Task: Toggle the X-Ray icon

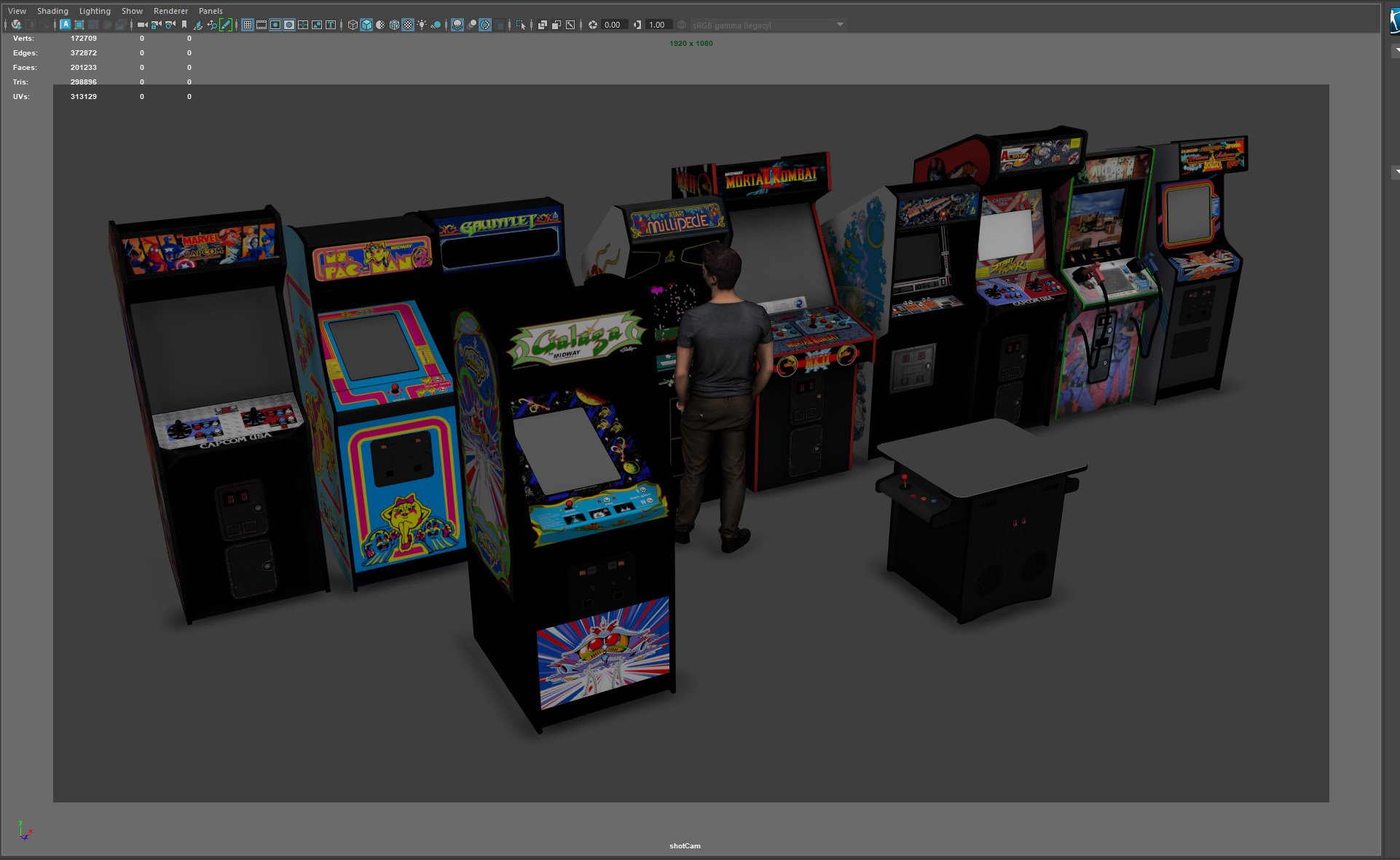Action: coord(543,25)
